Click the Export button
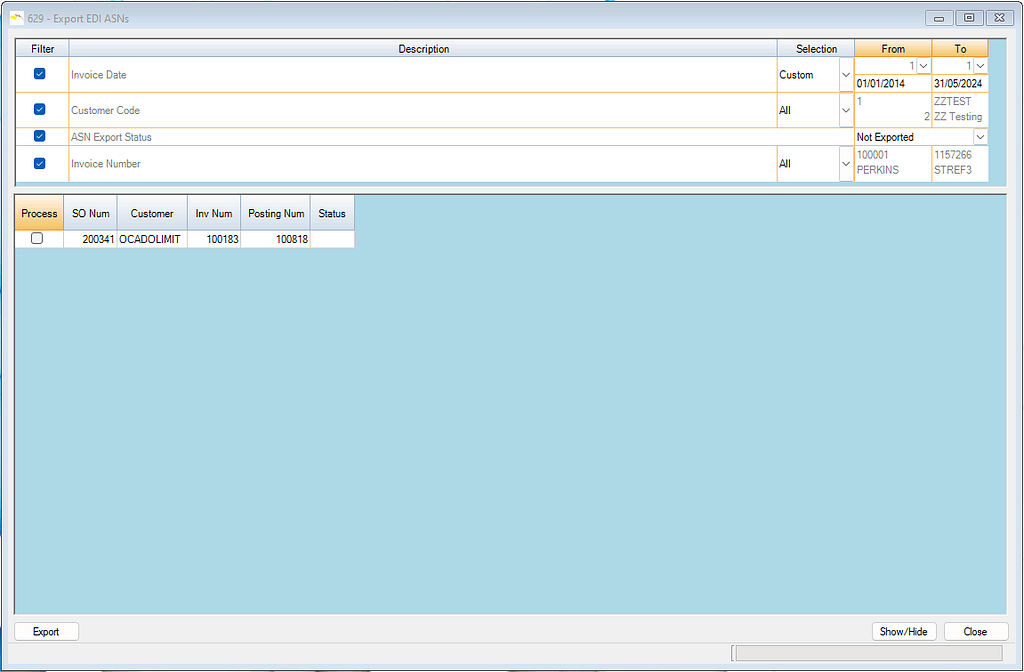The width and height of the screenshot is (1024, 672). click(x=46, y=631)
